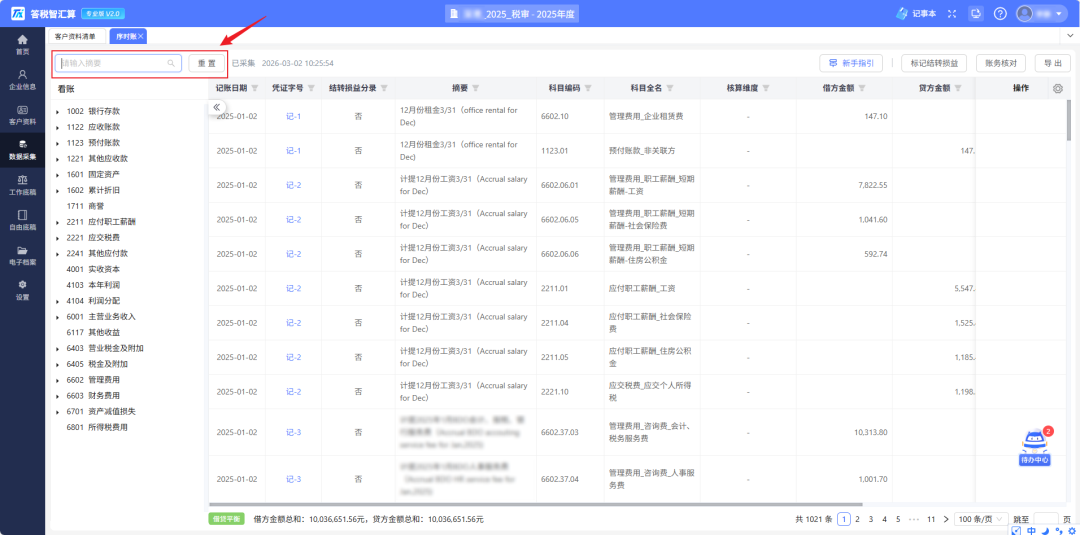Open 企业信息 in the sidebar
1080x535 pixels.
[x=22, y=79]
